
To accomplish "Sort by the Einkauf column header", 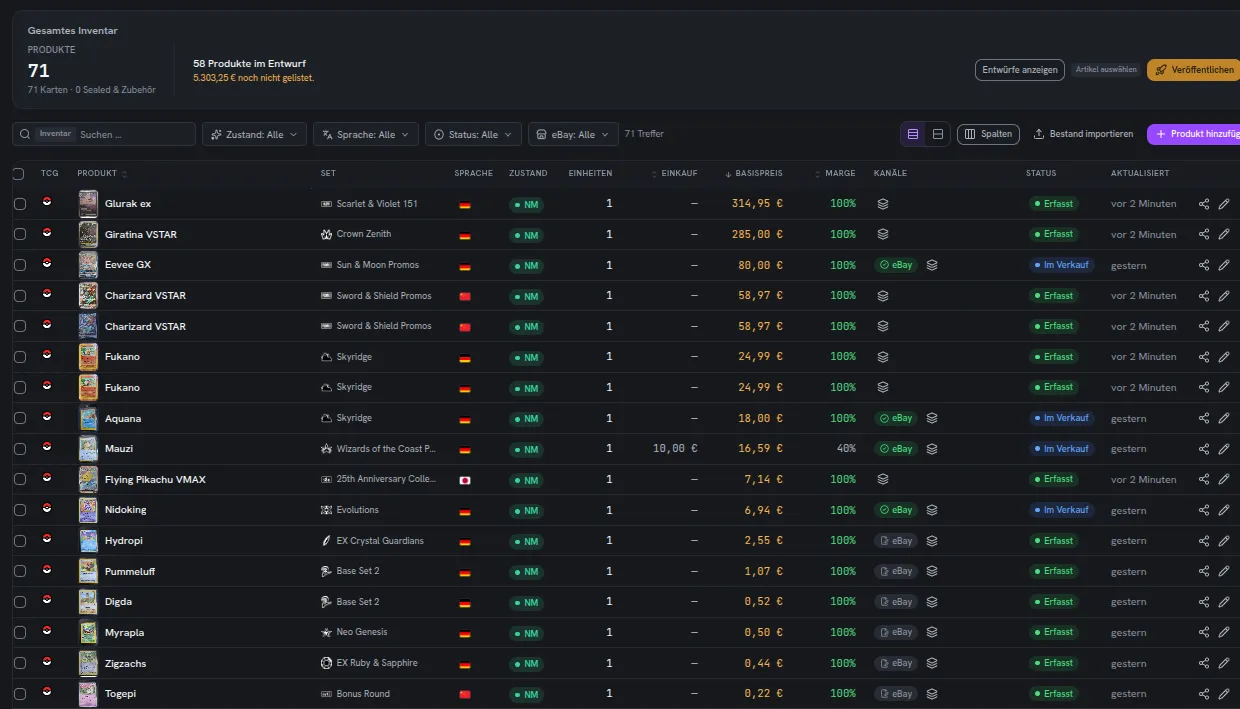I will [x=675, y=174].
